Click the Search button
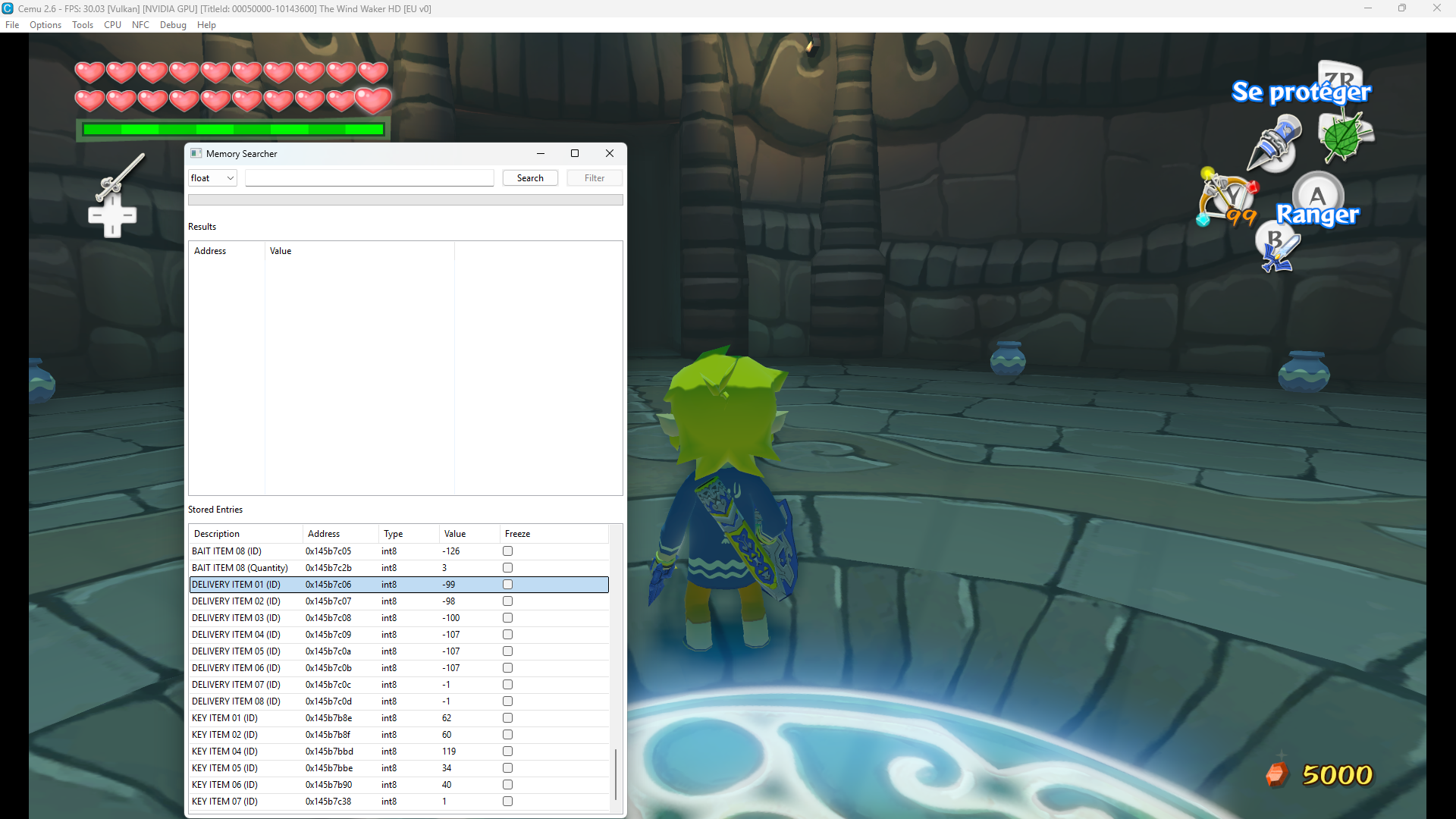The width and height of the screenshot is (1456, 819). click(530, 178)
